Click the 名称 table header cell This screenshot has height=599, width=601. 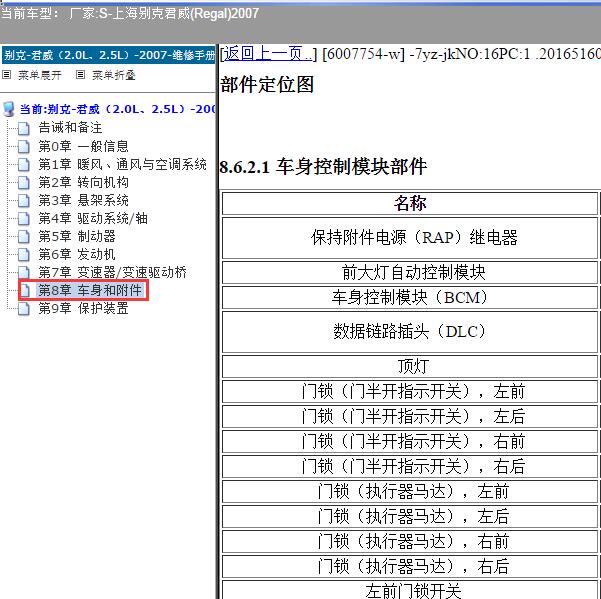(x=410, y=203)
